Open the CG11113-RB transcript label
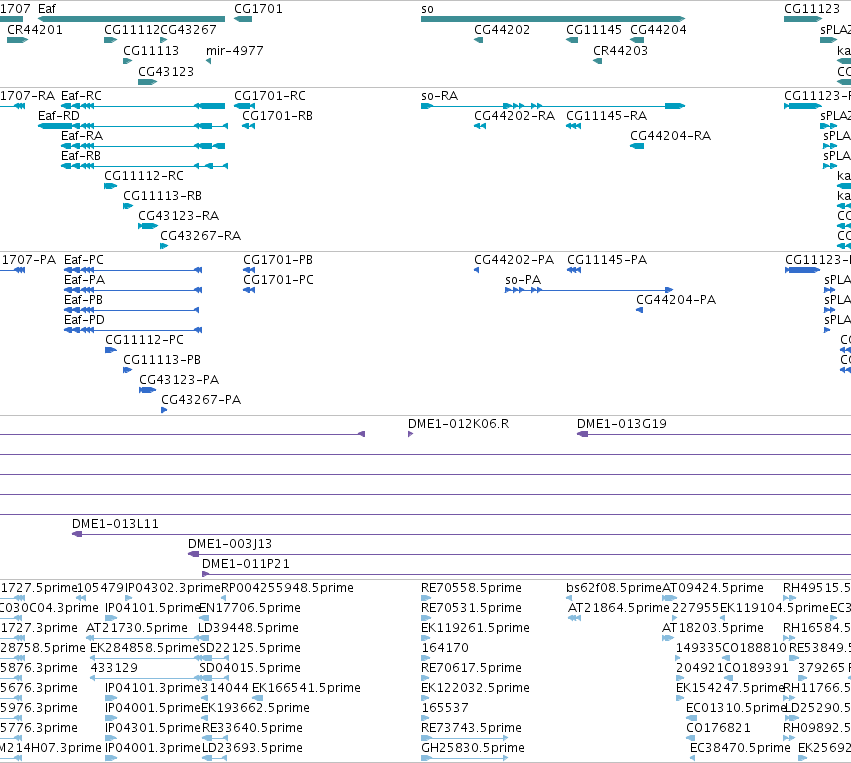Viewport: 851px width, 763px height. pyautogui.click(x=162, y=196)
